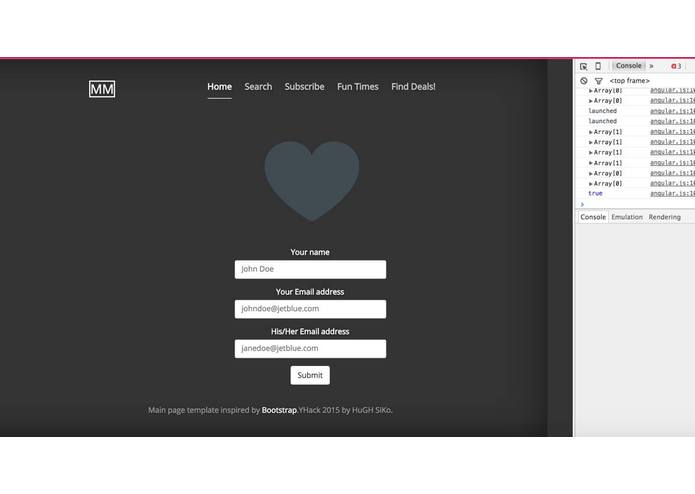Click the heart image
The height and width of the screenshot is (494, 695).
tap(312, 181)
